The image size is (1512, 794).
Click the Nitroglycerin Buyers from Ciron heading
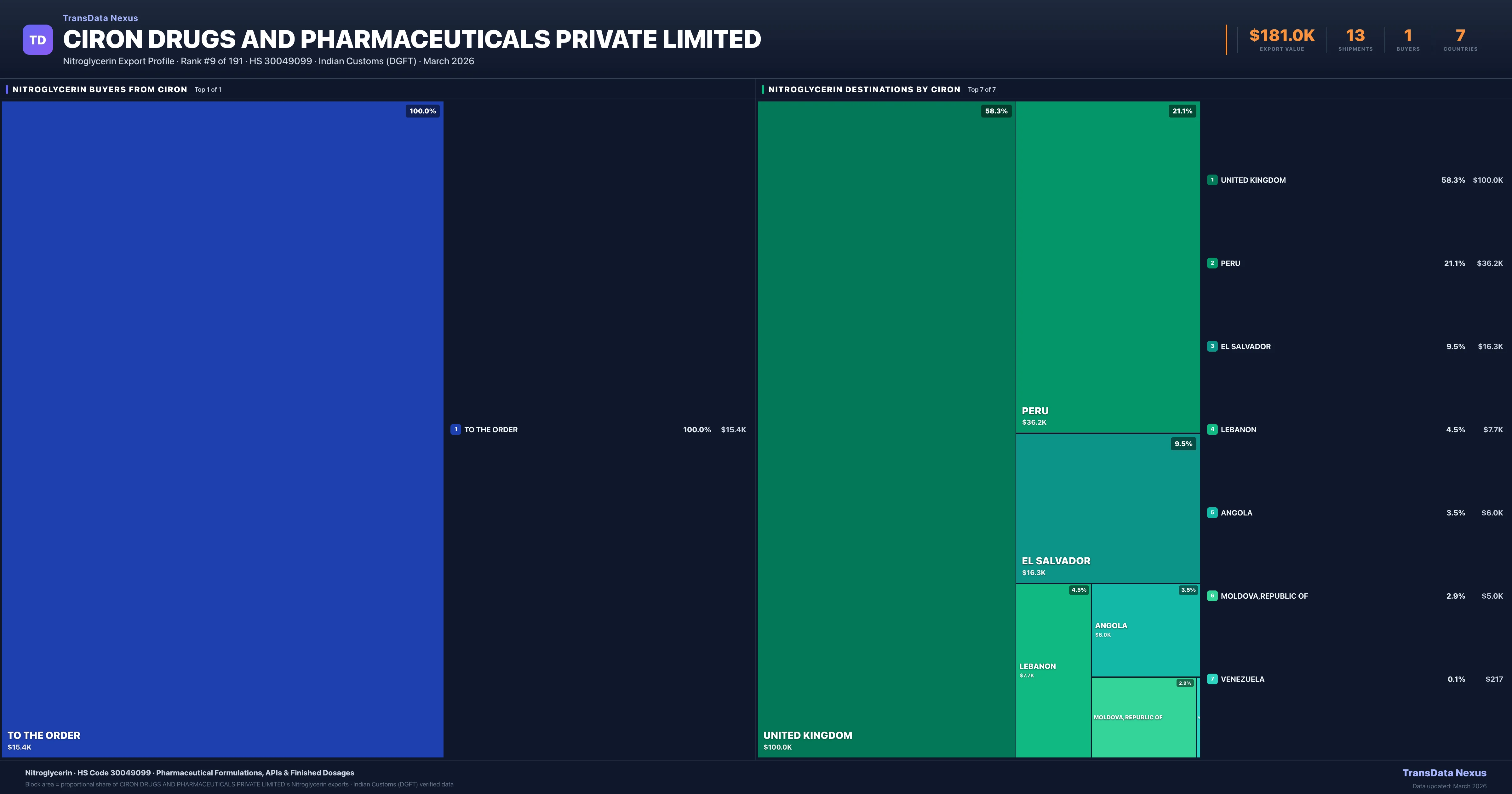pyautogui.click(x=100, y=89)
